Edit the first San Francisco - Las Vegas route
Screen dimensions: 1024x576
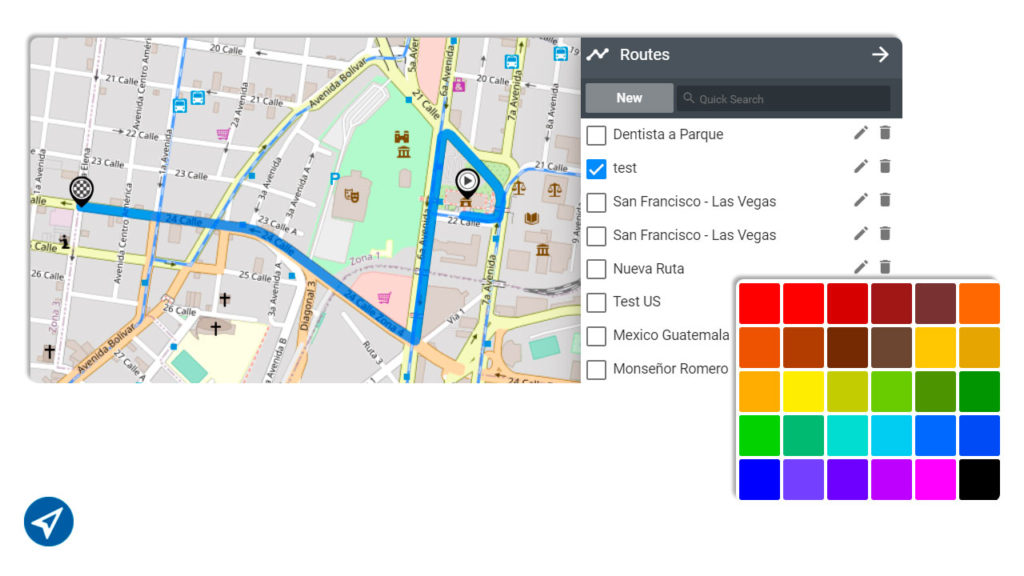861,200
